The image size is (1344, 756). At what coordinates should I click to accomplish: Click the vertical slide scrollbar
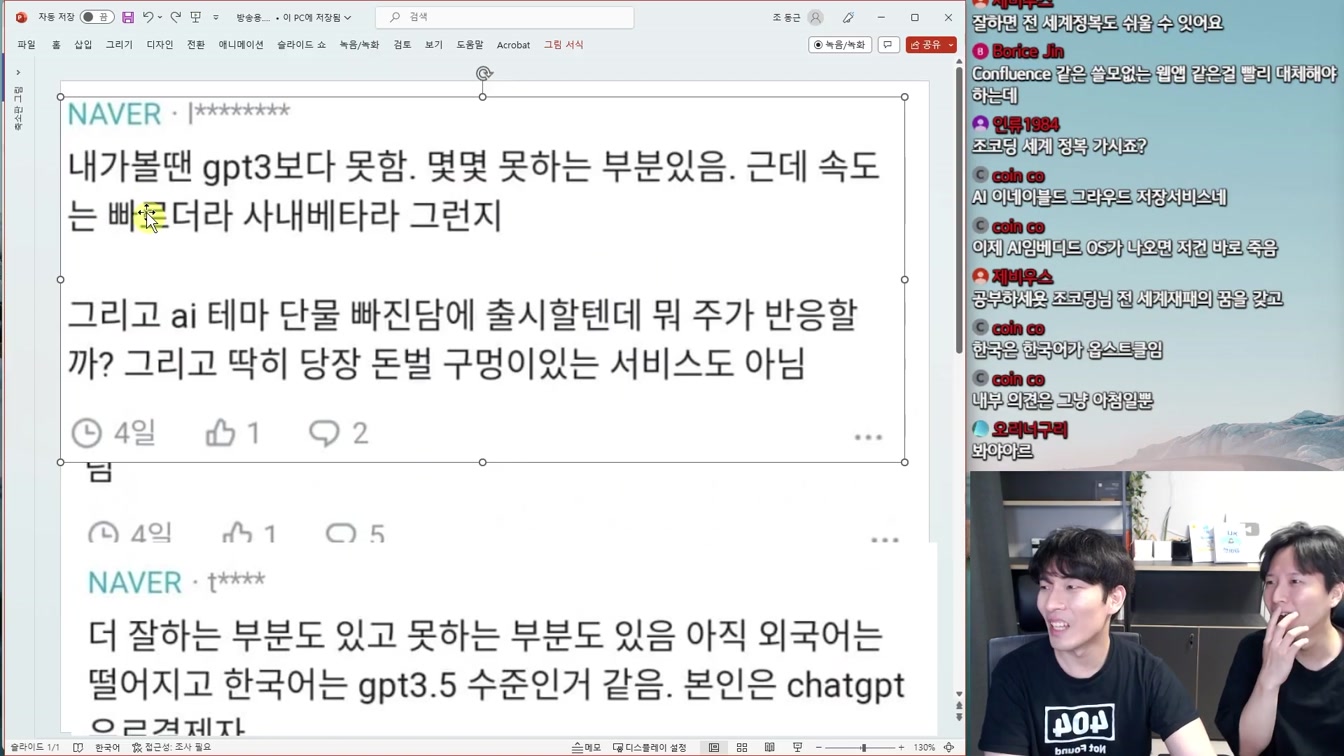point(959,210)
